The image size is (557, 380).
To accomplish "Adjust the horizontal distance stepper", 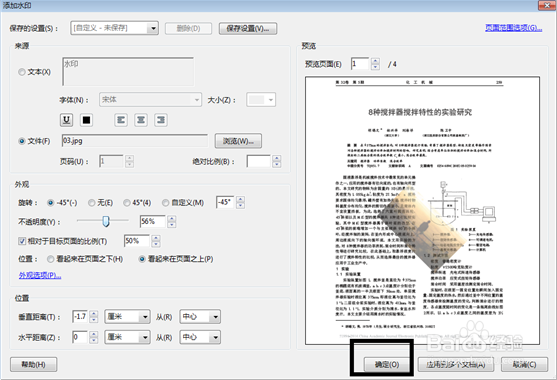I will [x=93, y=337].
